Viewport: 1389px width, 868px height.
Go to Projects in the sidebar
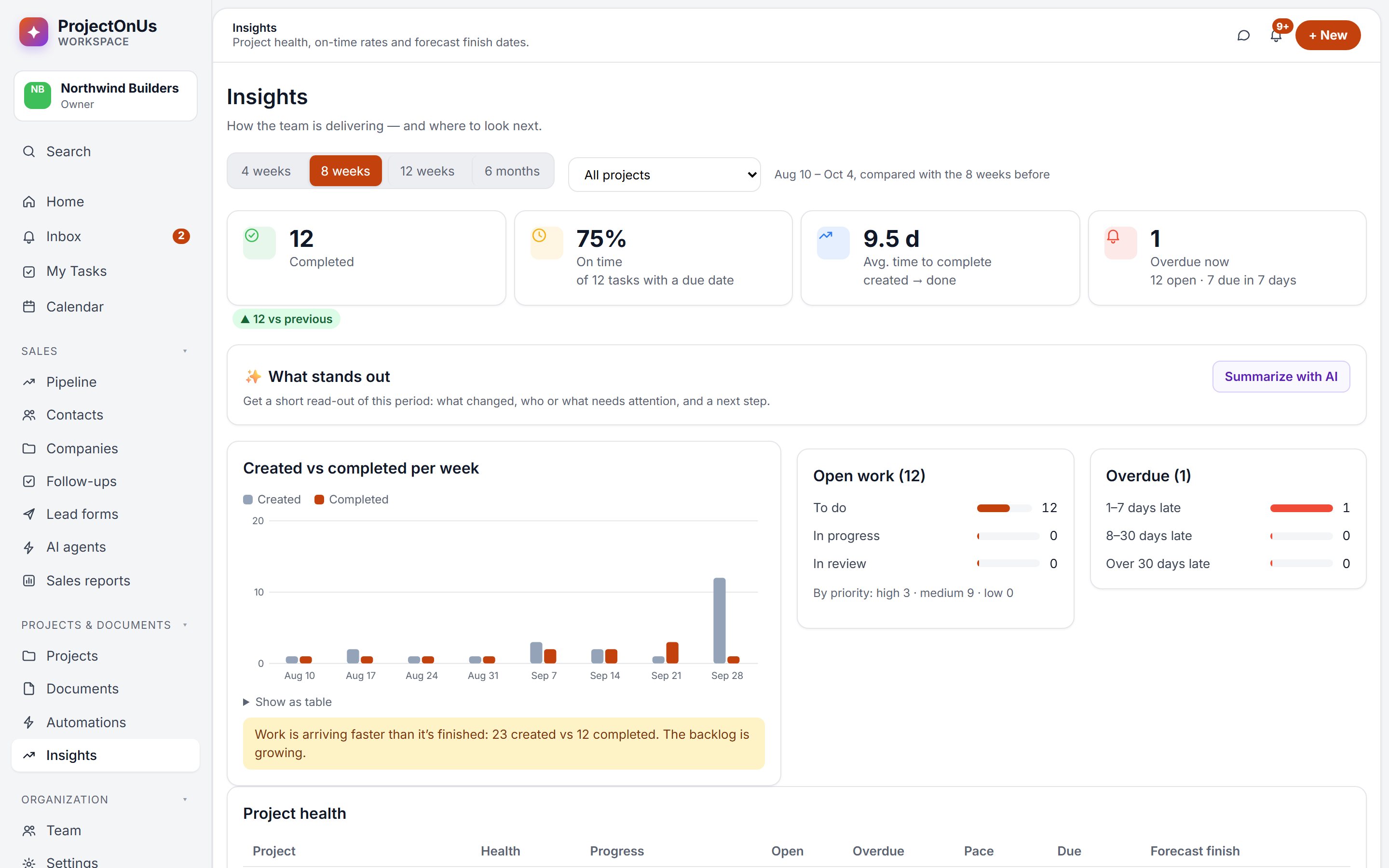(106, 656)
